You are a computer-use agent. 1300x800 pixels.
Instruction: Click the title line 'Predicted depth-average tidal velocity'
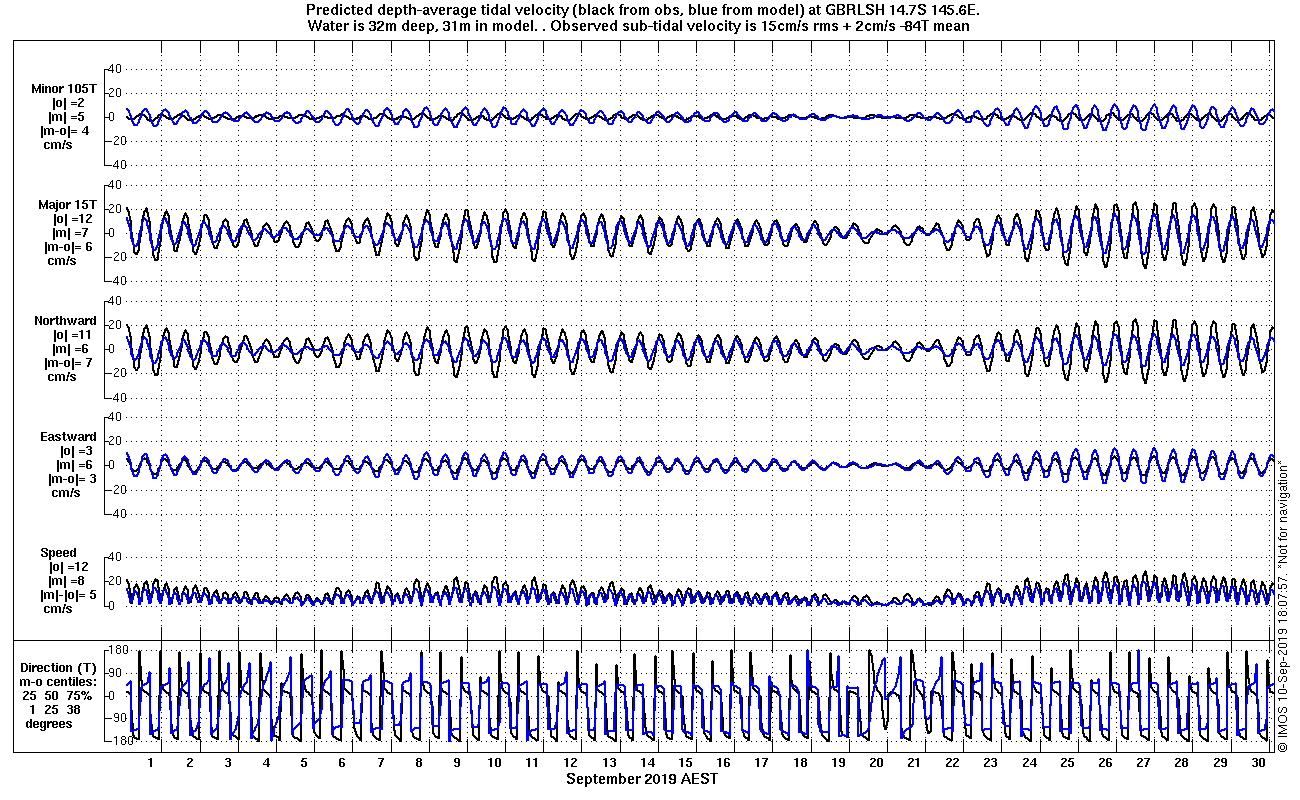point(642,10)
